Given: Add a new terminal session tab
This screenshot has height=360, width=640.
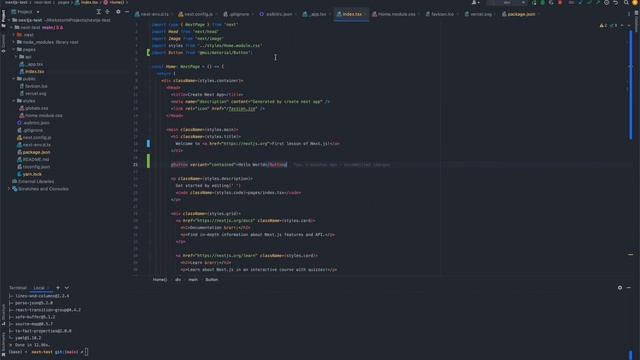Looking at the screenshot, I should 58,288.
